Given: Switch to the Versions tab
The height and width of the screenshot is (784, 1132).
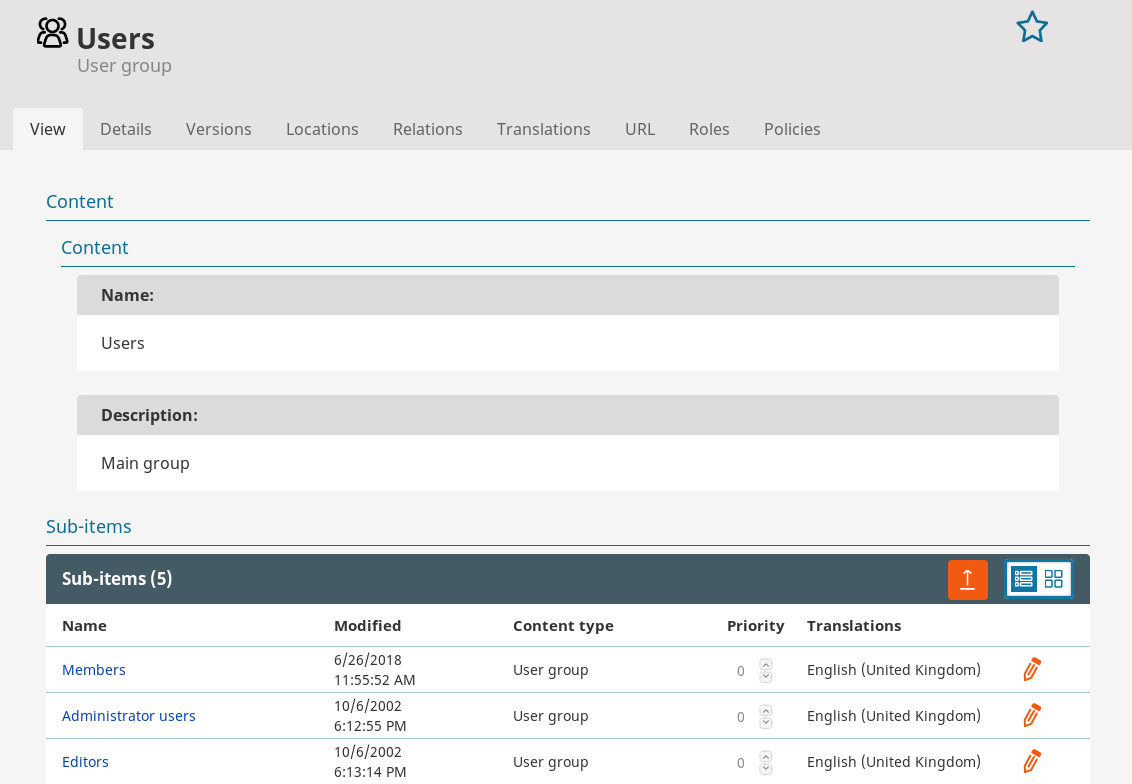Looking at the screenshot, I should point(219,129).
